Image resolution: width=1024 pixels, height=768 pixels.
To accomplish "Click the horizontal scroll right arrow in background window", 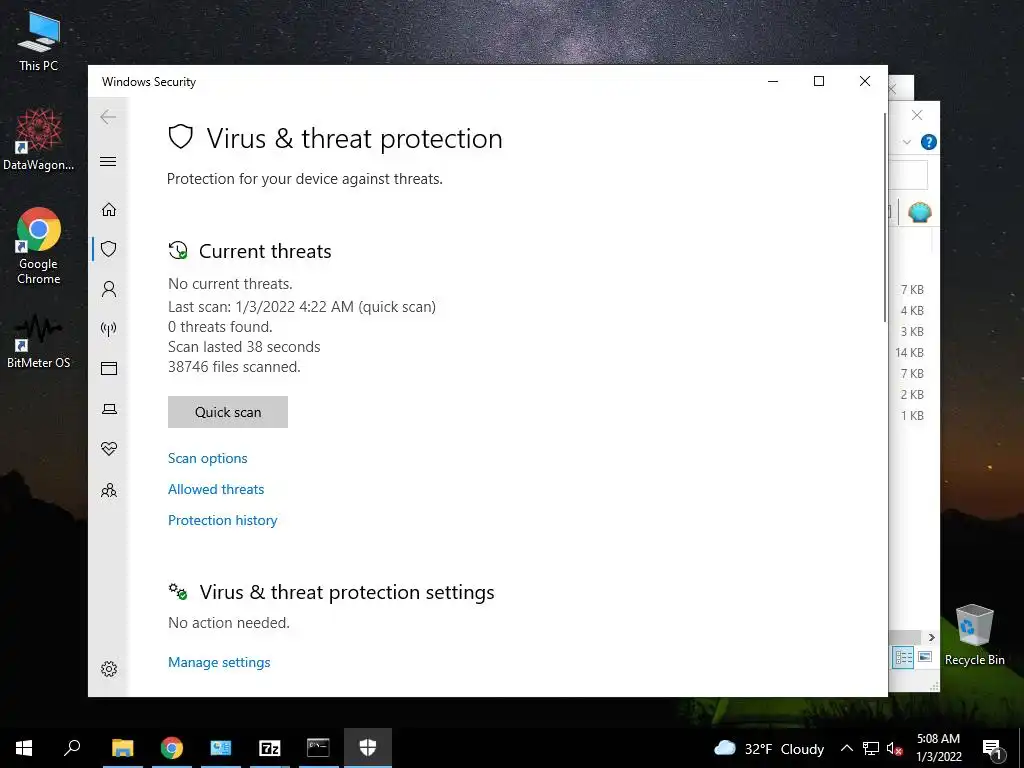I will pyautogui.click(x=931, y=637).
